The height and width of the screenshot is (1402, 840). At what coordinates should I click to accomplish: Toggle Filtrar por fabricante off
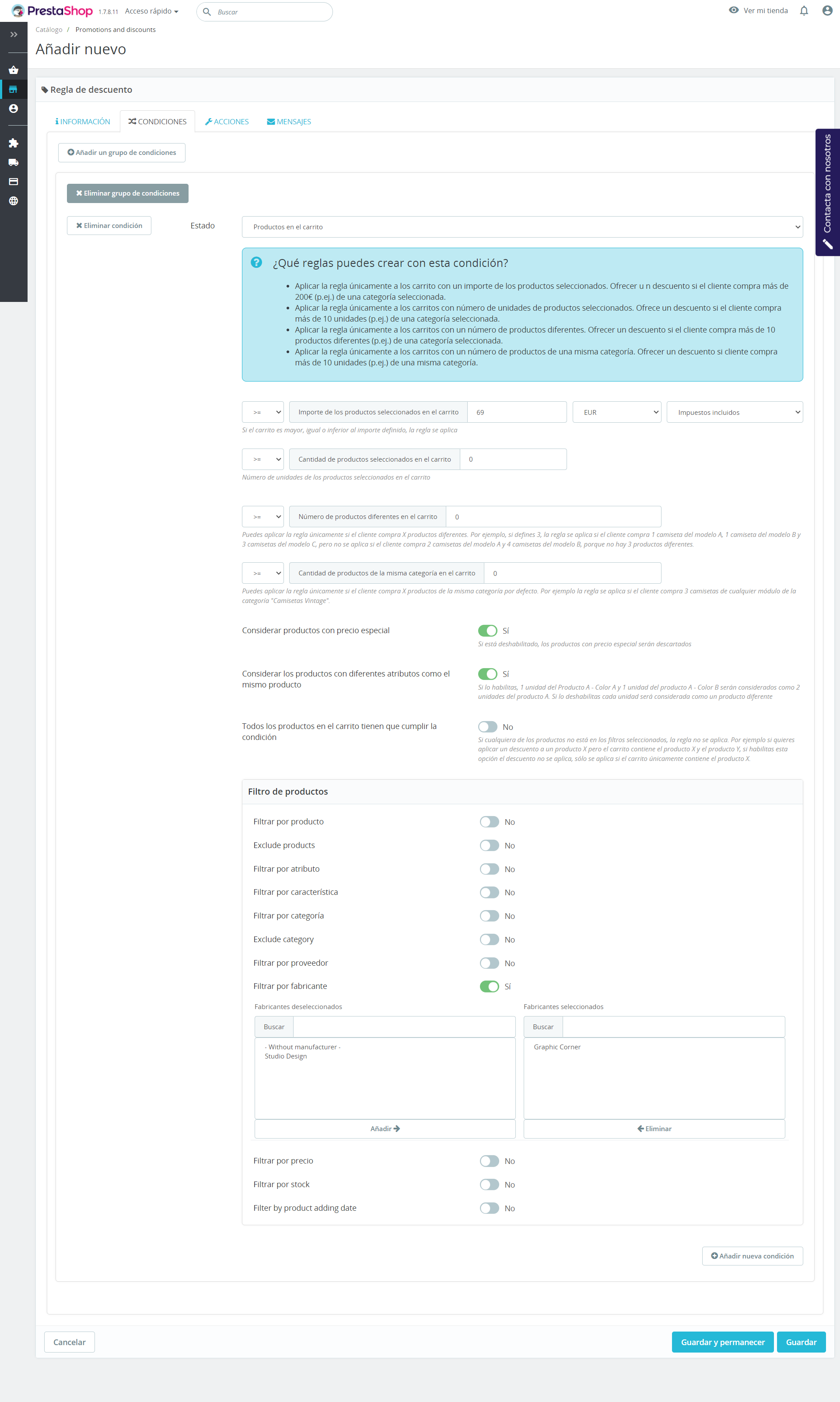click(x=489, y=986)
